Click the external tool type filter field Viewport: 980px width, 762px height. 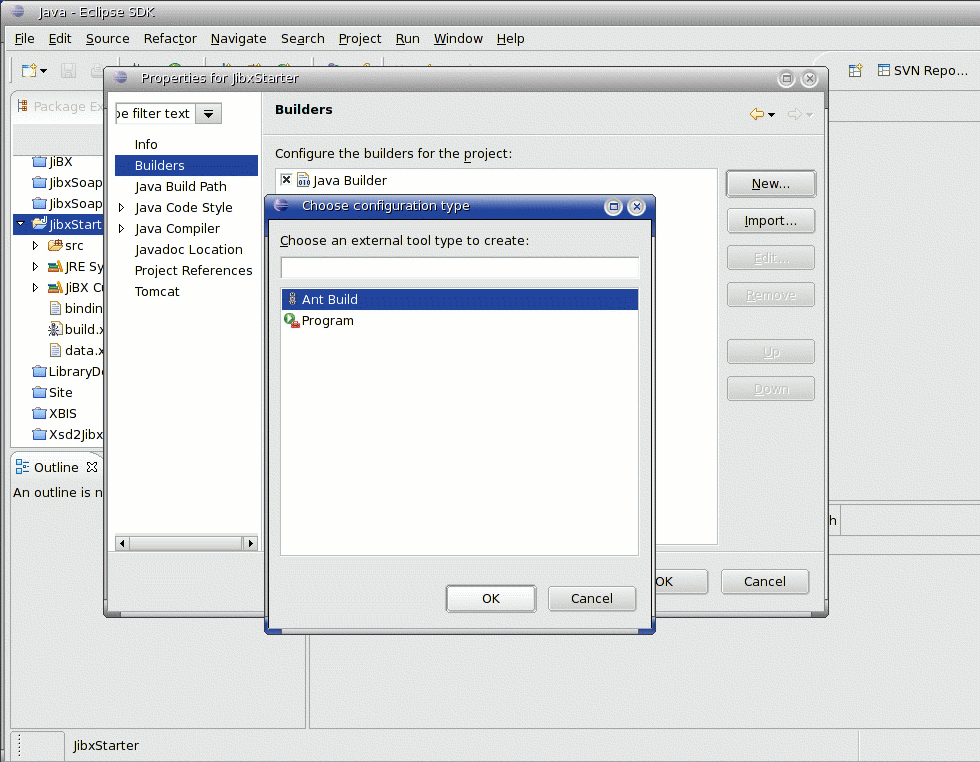(459, 268)
